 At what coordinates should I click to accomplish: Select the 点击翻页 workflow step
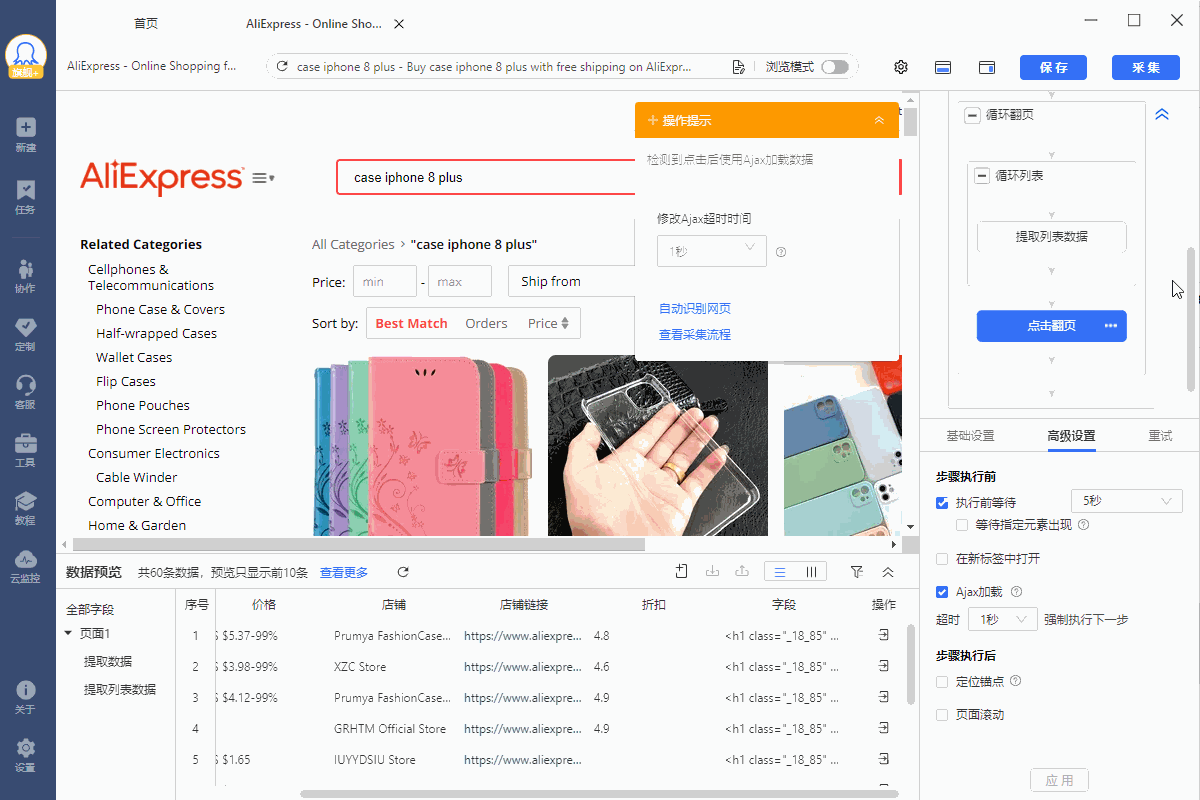pyautogui.click(x=1052, y=326)
